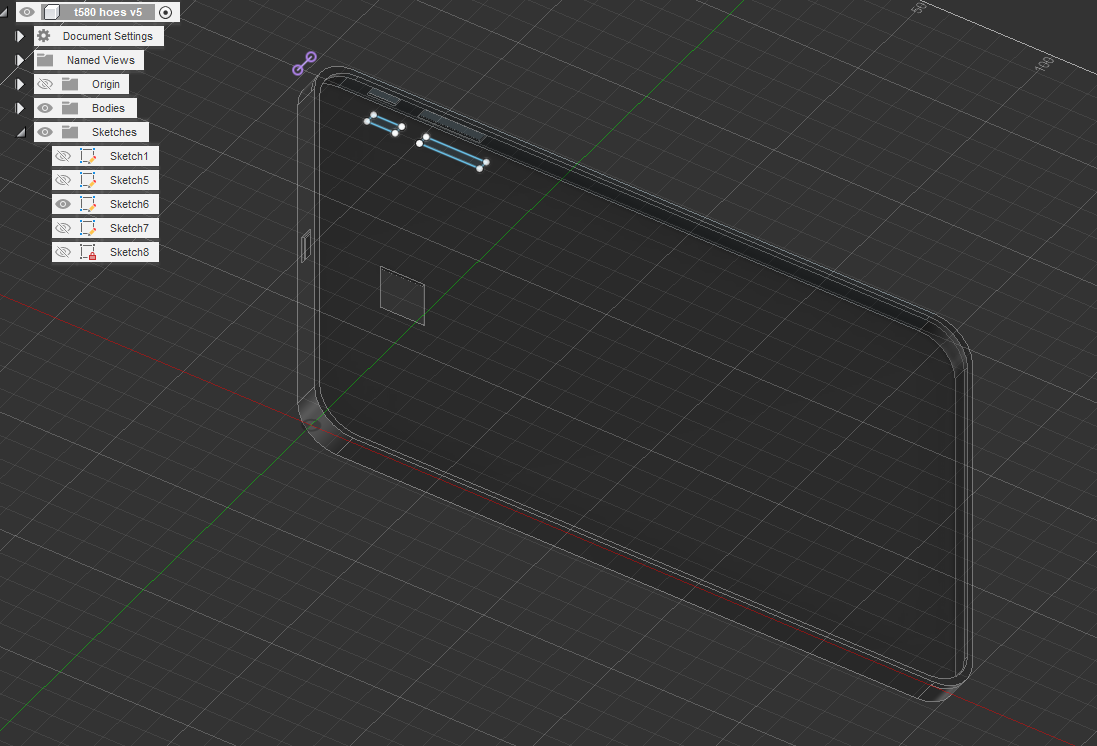Image resolution: width=1097 pixels, height=746 pixels.
Task: Hide the Bodies folder via eye icon
Action: tap(45, 108)
